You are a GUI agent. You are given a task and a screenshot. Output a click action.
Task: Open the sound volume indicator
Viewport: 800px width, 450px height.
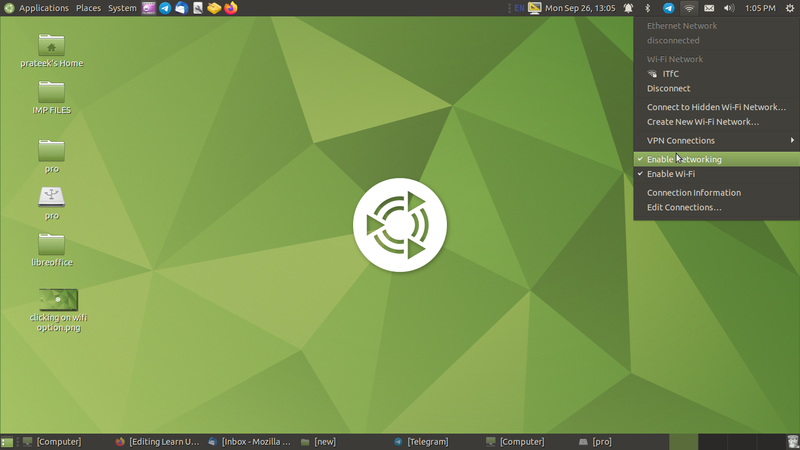coord(729,8)
